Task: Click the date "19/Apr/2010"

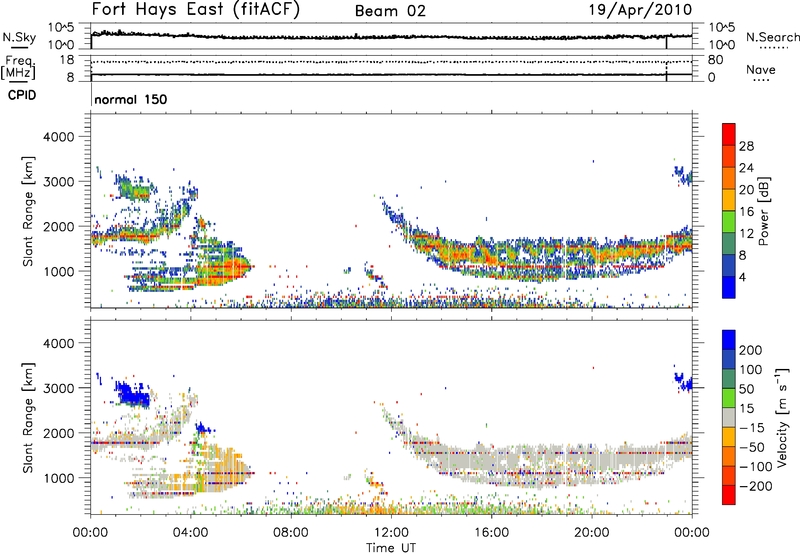Action: click(640, 10)
